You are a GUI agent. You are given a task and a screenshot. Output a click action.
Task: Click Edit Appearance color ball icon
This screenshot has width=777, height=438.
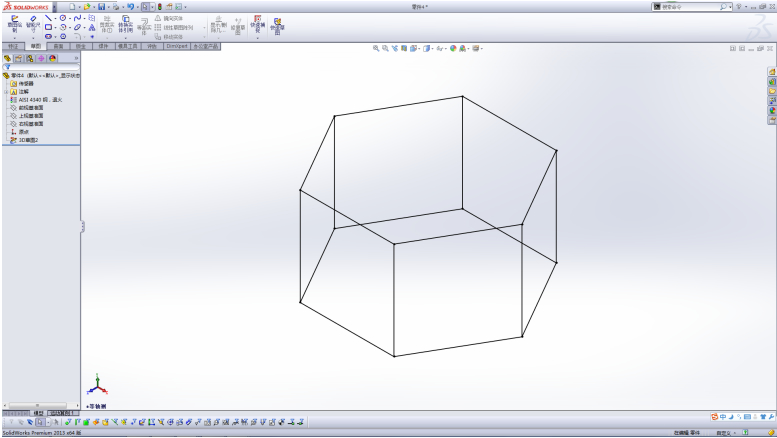click(453, 49)
